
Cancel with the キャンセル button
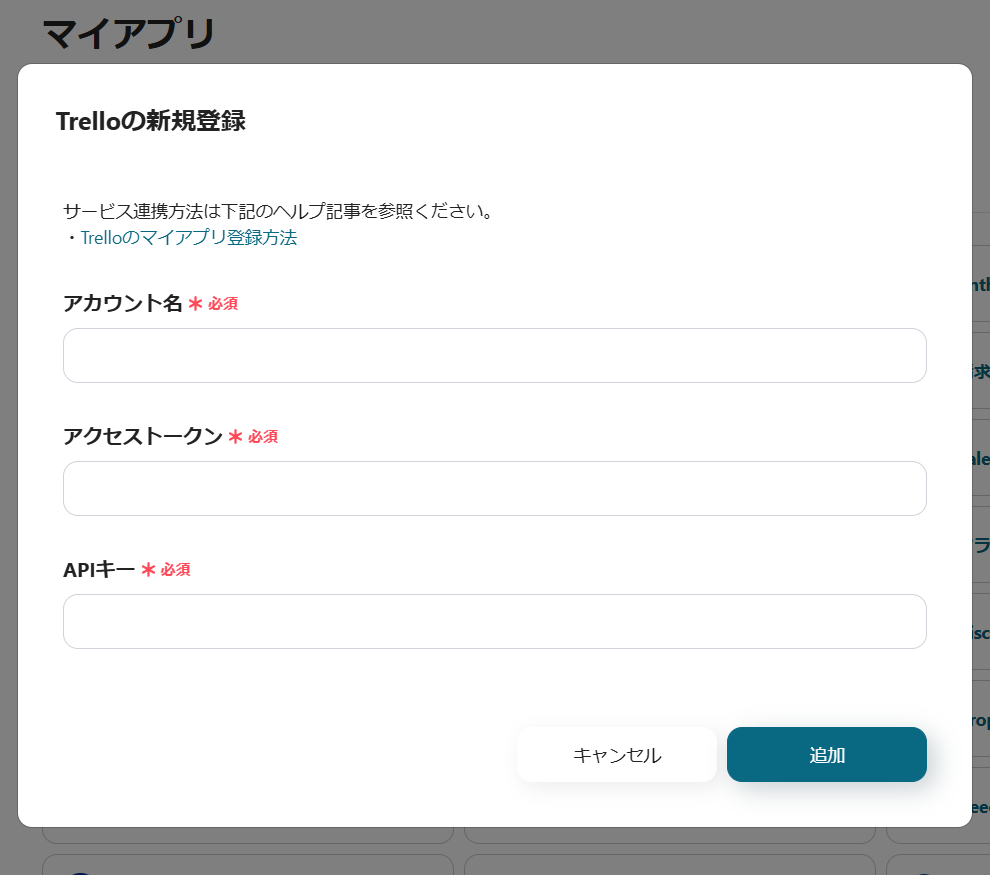pyautogui.click(x=616, y=754)
